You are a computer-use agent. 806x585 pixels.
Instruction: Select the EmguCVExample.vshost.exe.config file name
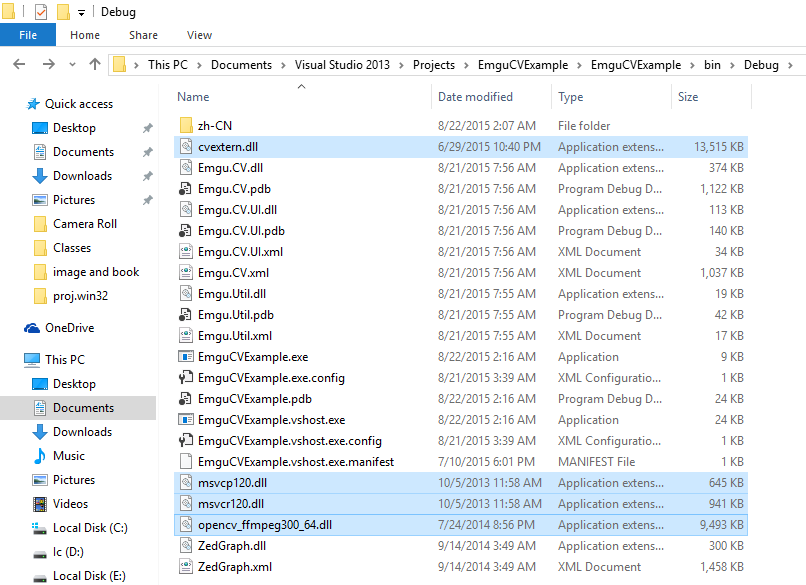290,441
